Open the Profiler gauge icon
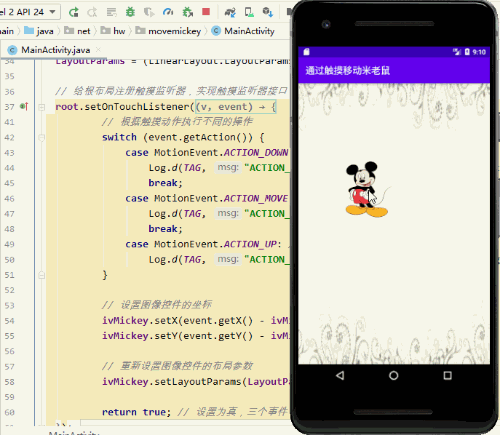500x435 pixels. tap(168, 12)
